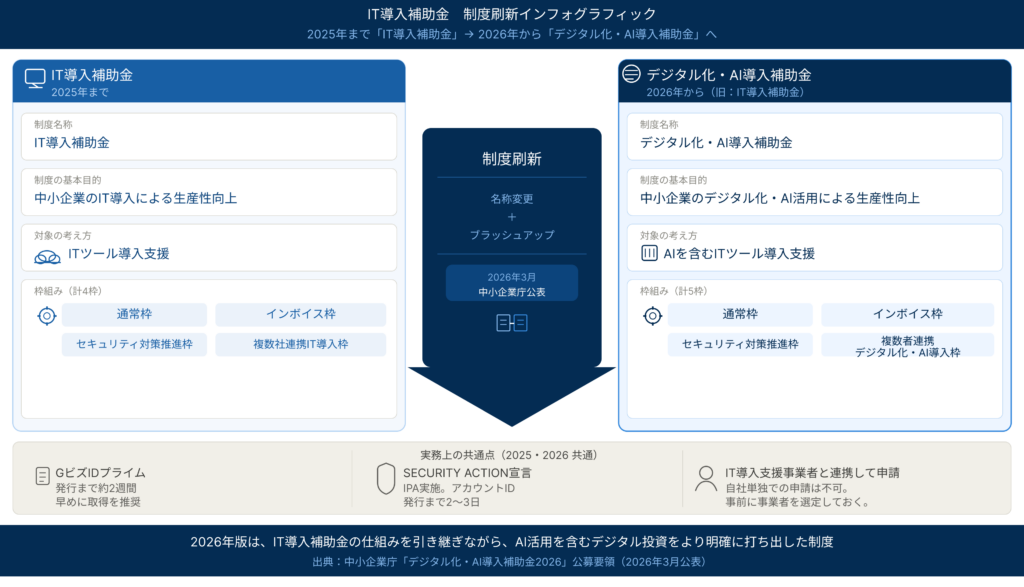Click the circular lines icon beside デジタル化・AI導入補助金 header
Image resolution: width=1024 pixels, height=587 pixels.
631,74
